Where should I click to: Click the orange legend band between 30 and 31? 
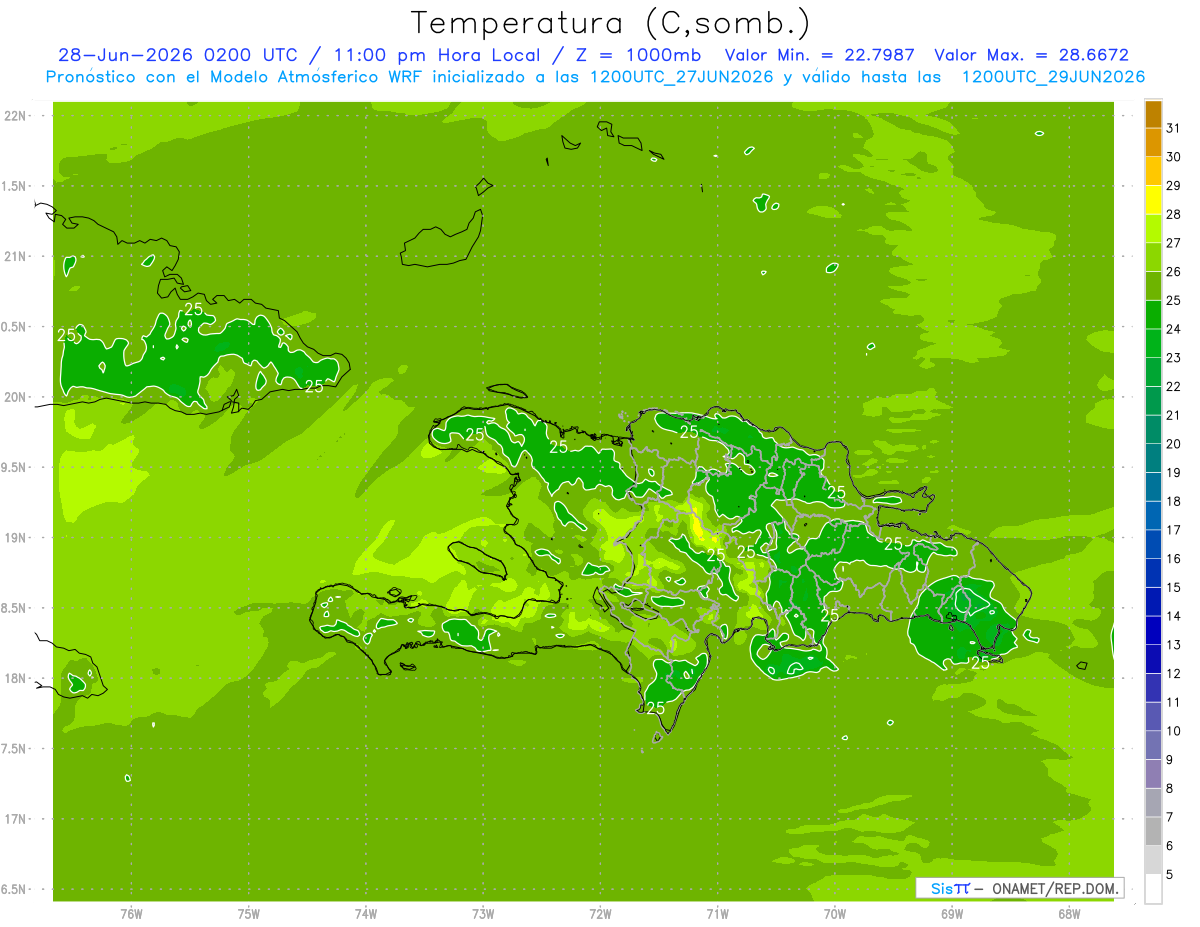(x=1153, y=142)
